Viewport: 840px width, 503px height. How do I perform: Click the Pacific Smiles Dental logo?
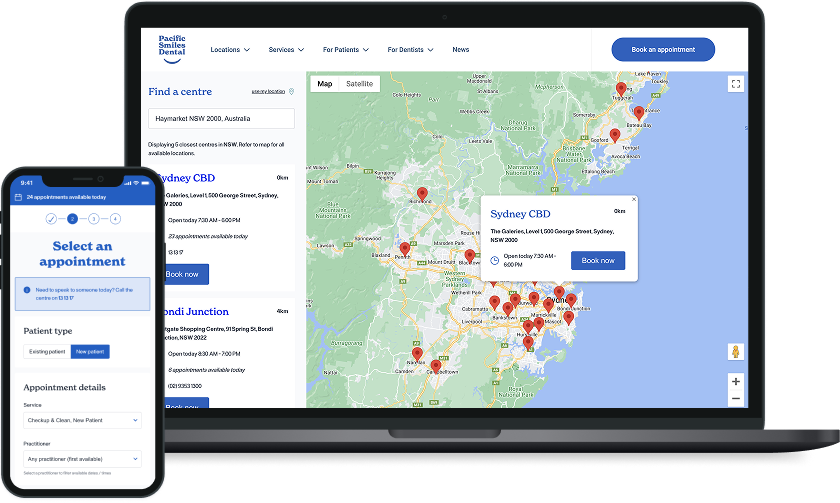coord(171,49)
